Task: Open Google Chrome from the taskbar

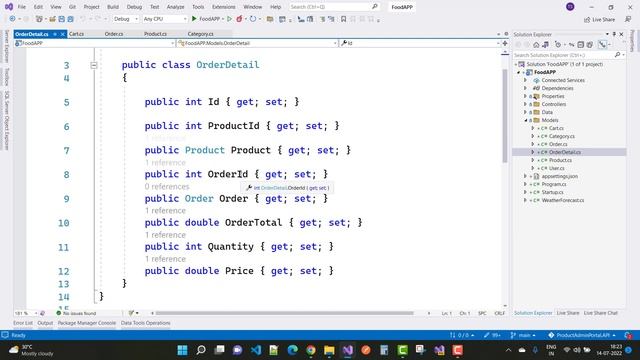Action: tap(311, 350)
